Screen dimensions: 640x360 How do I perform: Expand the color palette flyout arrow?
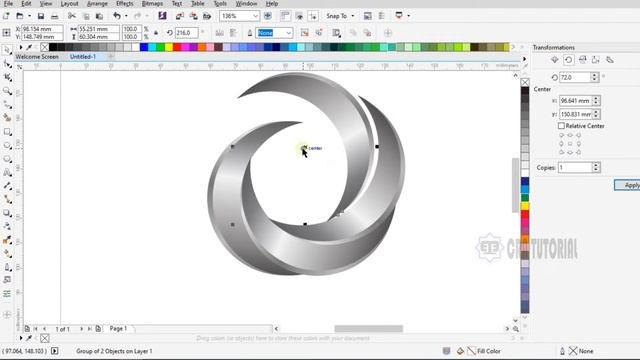21,47
